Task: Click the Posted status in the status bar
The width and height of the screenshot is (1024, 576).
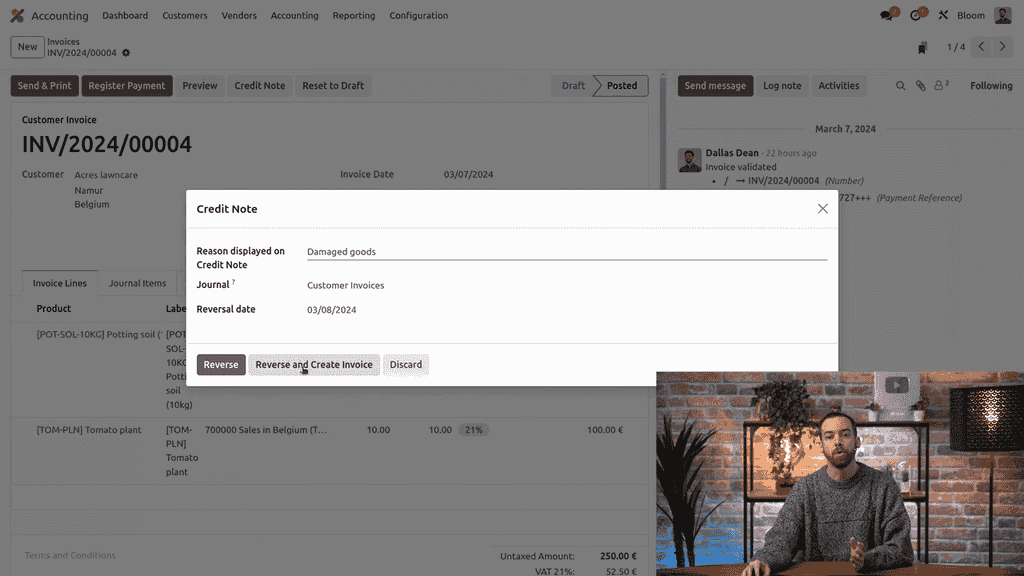Action: click(620, 85)
